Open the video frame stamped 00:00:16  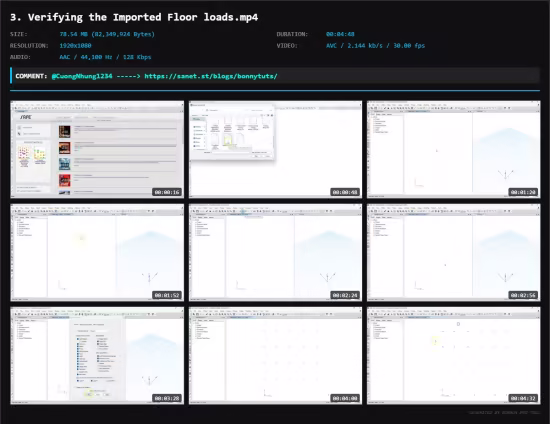97,149
